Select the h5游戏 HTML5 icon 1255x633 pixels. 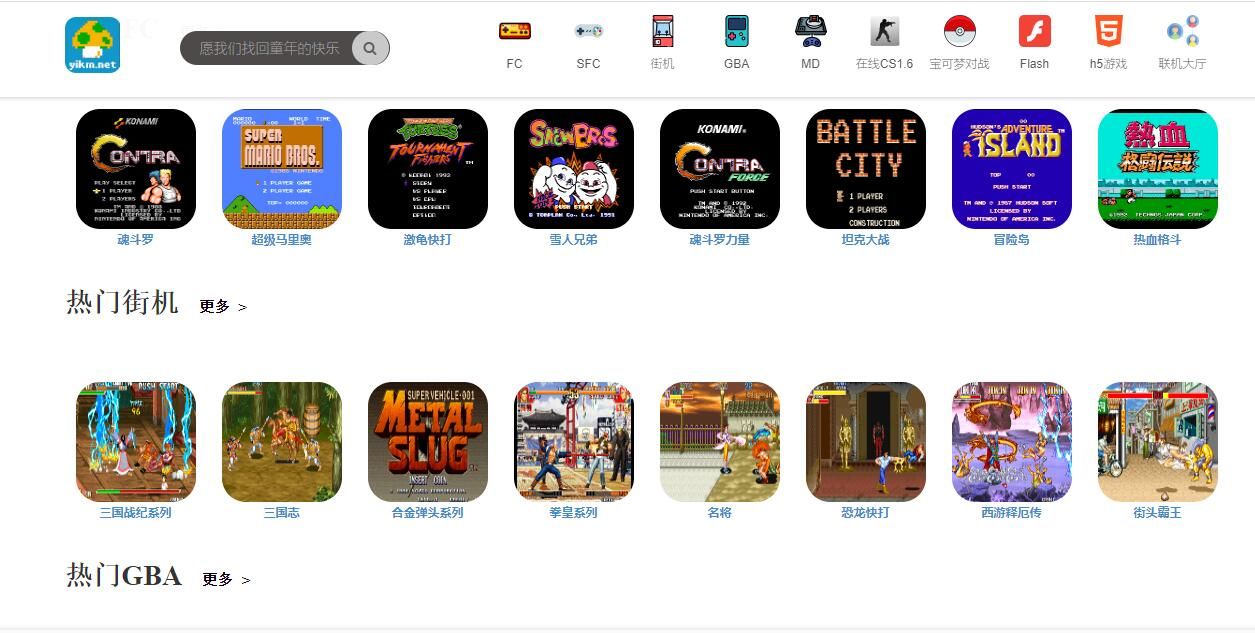[1108, 31]
